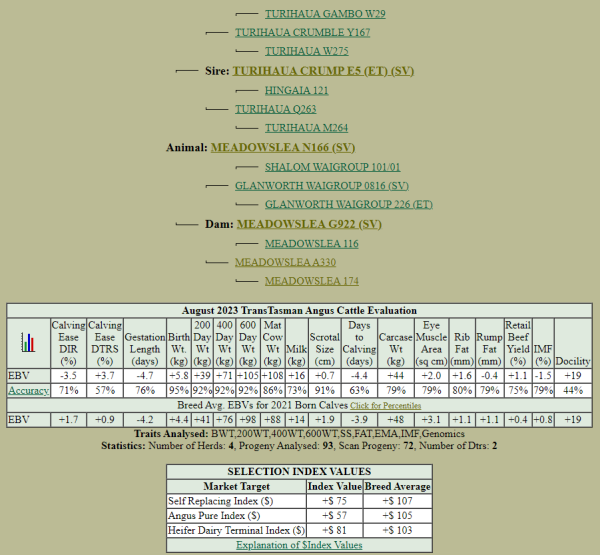This screenshot has width=600, height=555.
Task: Open HINGAIA 121 pedigree link
Action: click(297, 90)
